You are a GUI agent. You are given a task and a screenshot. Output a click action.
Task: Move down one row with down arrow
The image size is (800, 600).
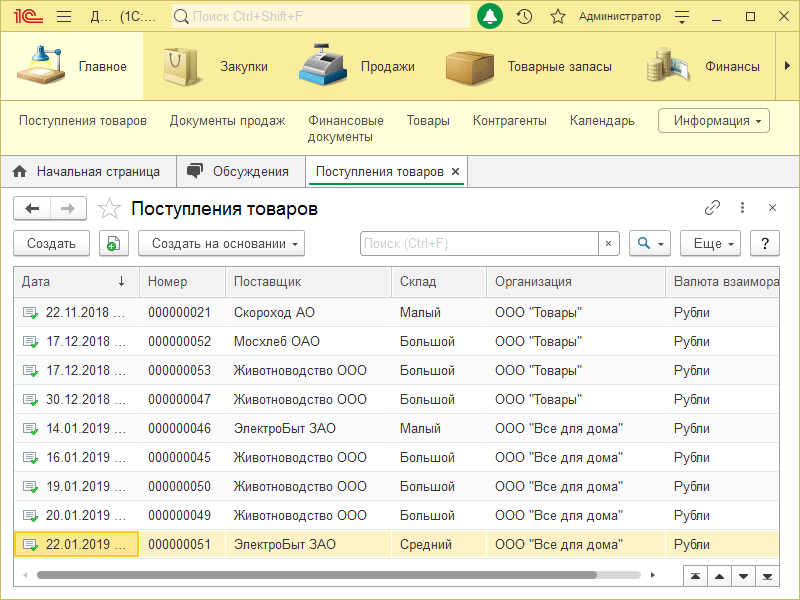(743, 577)
